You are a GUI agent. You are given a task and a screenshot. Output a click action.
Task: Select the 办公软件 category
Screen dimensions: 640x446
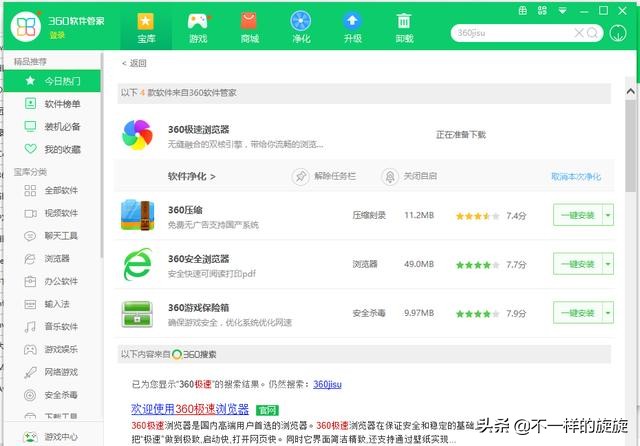coord(52,281)
